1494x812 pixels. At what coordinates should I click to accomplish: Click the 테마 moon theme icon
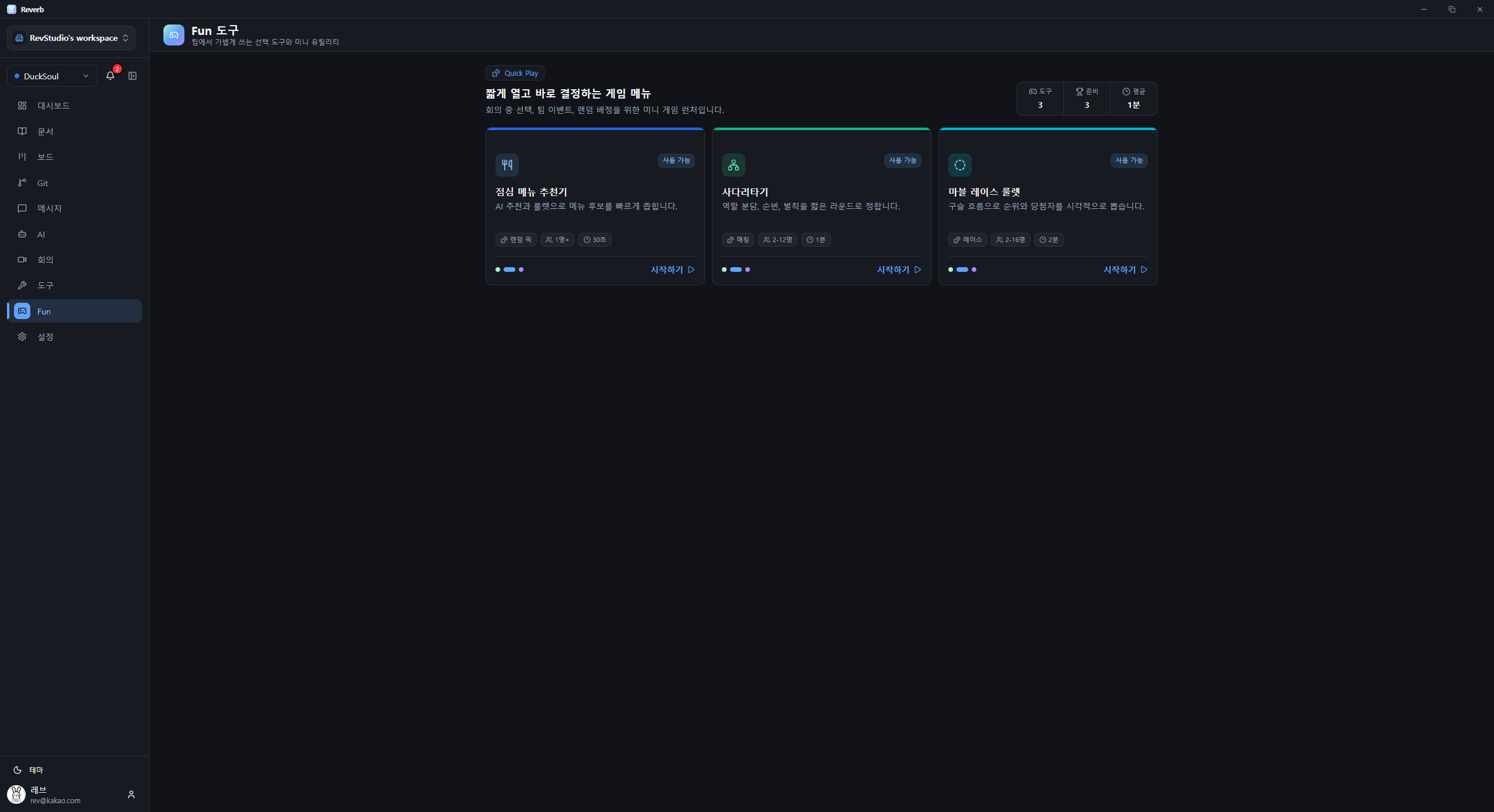pyautogui.click(x=18, y=770)
